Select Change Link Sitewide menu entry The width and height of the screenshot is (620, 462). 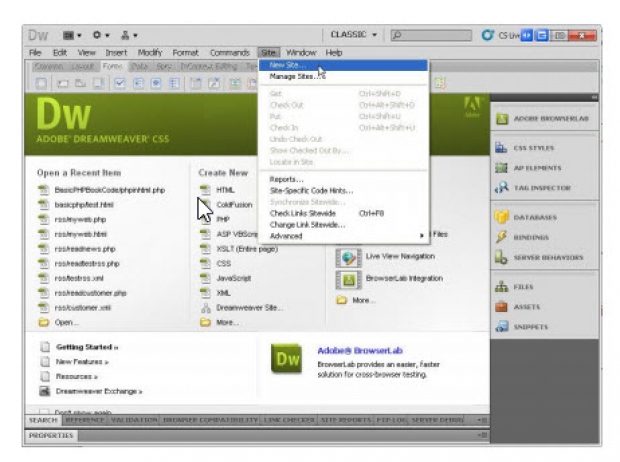coord(343,225)
